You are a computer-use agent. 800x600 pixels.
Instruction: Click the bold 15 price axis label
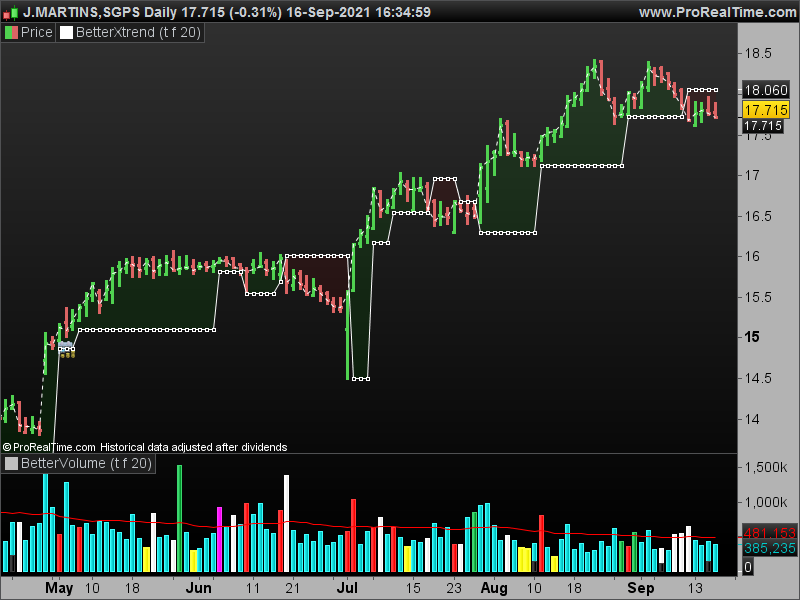(x=752, y=337)
